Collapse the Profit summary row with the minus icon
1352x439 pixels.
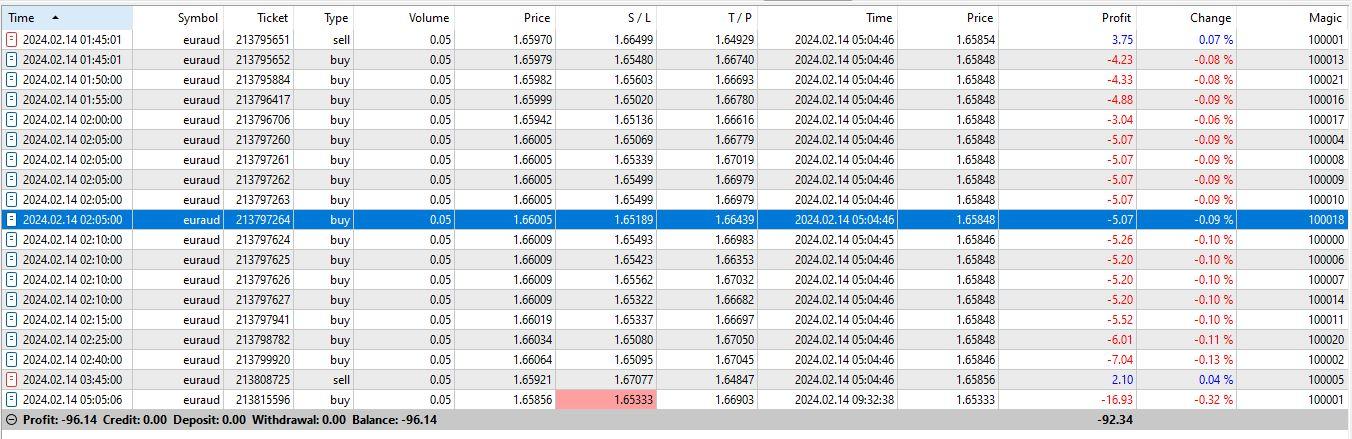[x=12, y=420]
